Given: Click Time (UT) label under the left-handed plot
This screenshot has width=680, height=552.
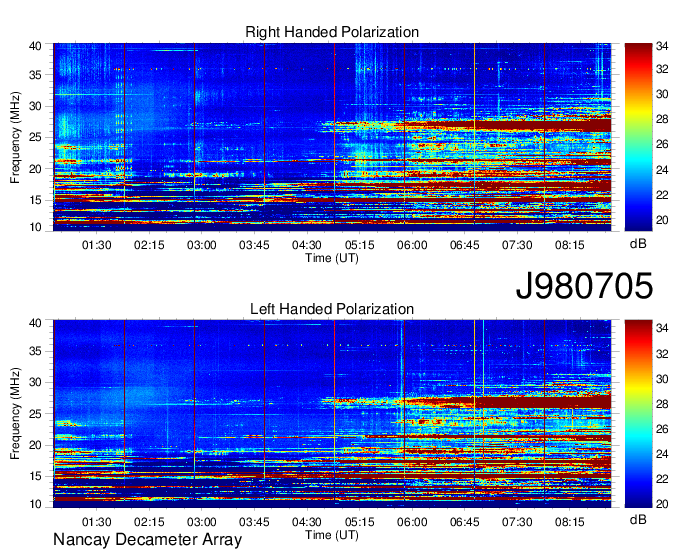Looking at the screenshot, I should [x=332, y=535].
